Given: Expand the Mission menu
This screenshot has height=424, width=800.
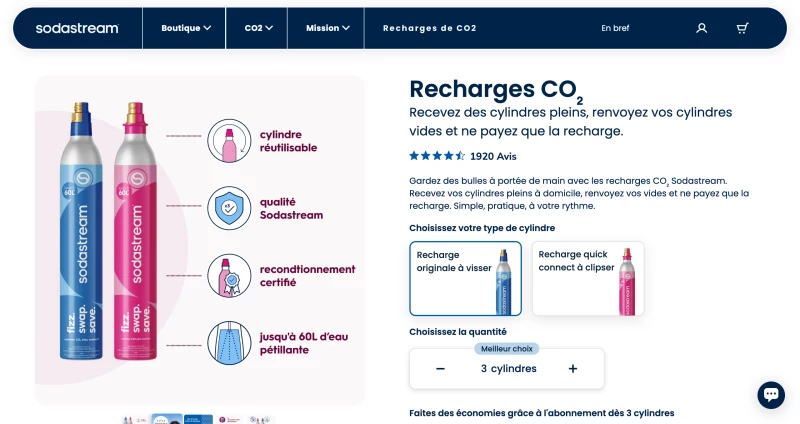Looking at the screenshot, I should tap(328, 28).
